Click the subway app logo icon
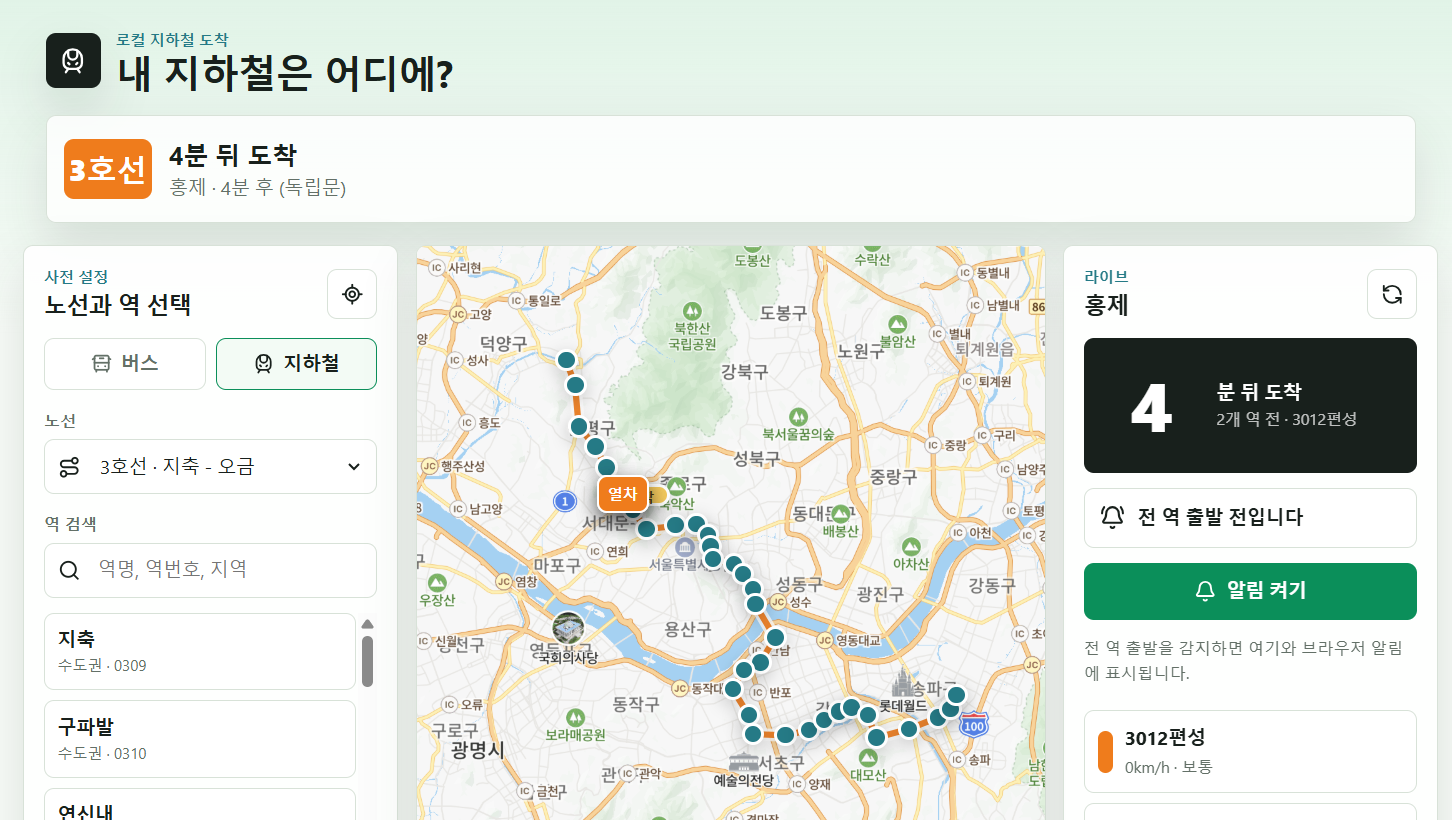 (x=73, y=60)
